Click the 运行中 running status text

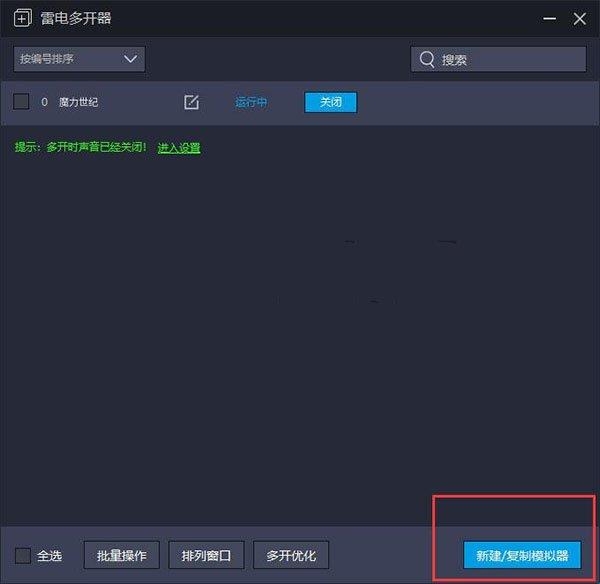point(251,102)
